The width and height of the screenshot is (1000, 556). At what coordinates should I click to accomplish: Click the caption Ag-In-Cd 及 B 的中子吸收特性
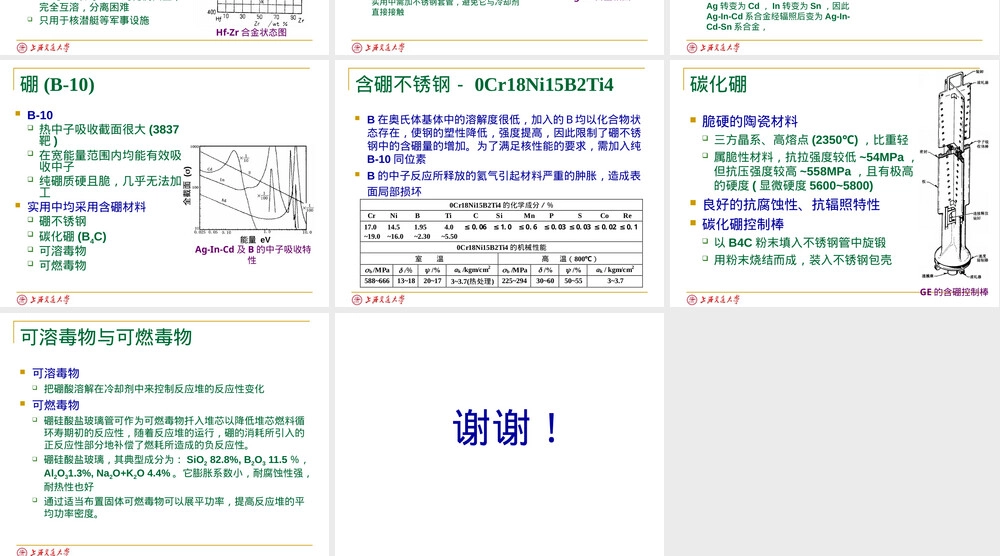coord(253,254)
